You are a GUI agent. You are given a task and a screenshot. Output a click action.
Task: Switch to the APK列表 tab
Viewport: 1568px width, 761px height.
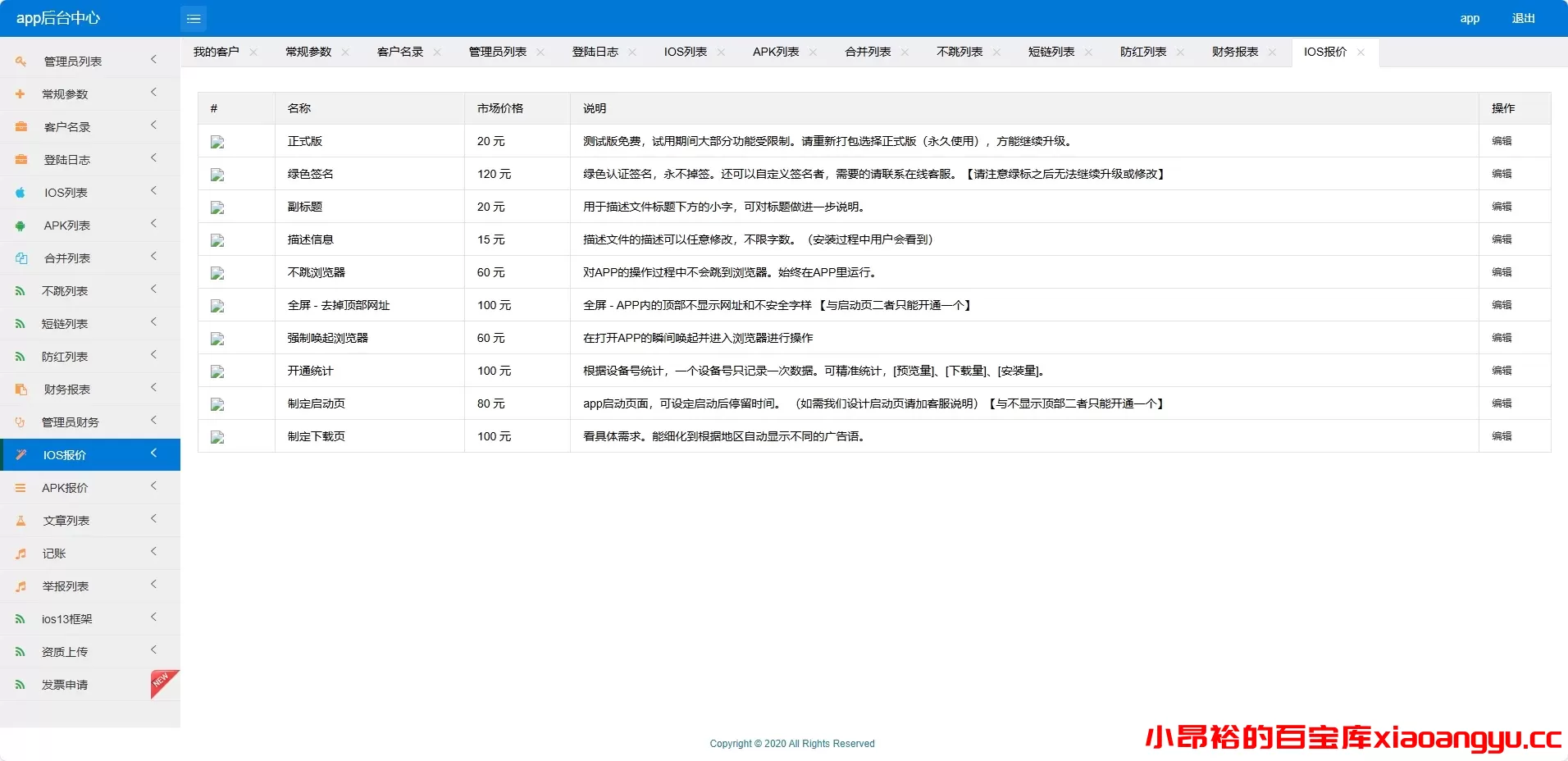[x=774, y=52]
